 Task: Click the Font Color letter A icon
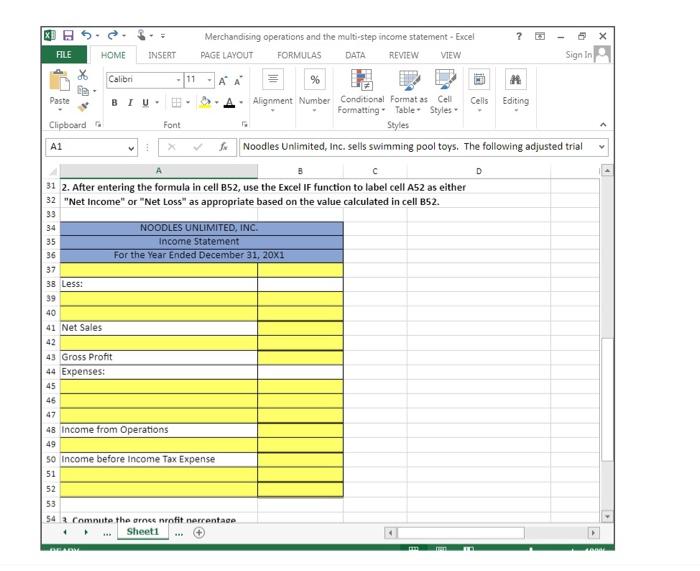(229, 103)
